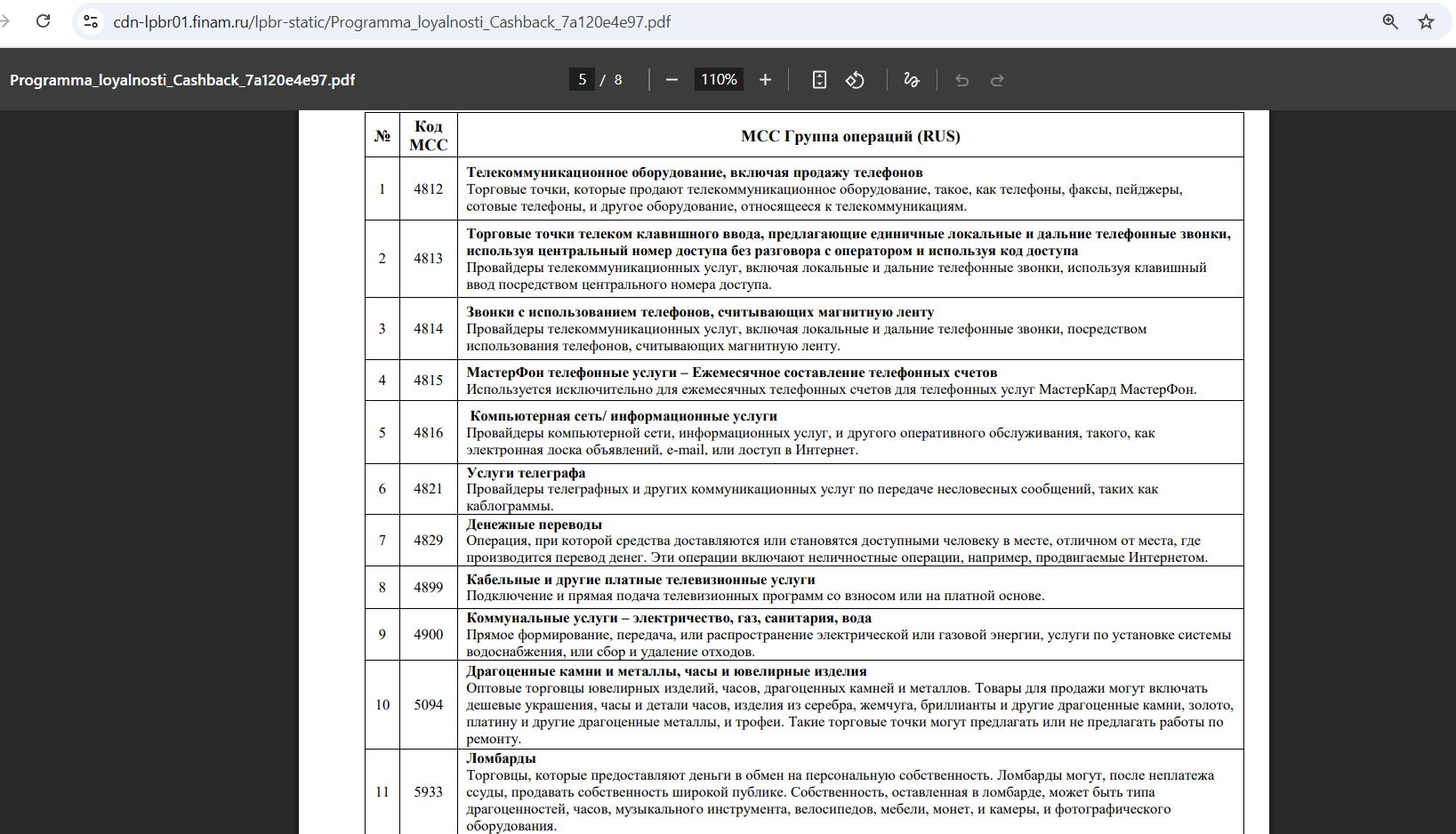Screen dimensions: 1456x834
Task: Click the URL in the address bar
Action: point(391,21)
